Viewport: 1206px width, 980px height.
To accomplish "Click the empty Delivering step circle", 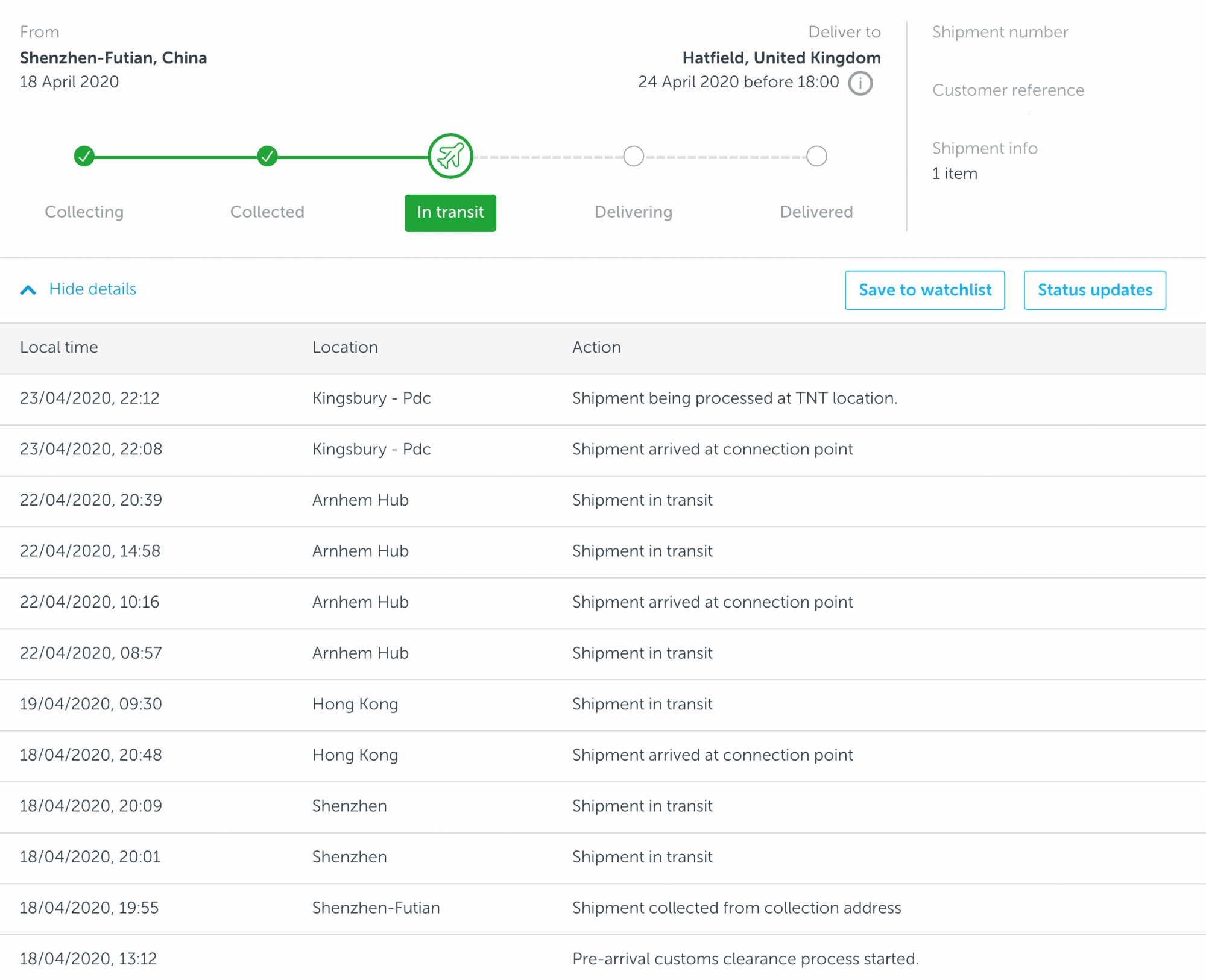I will (x=633, y=156).
